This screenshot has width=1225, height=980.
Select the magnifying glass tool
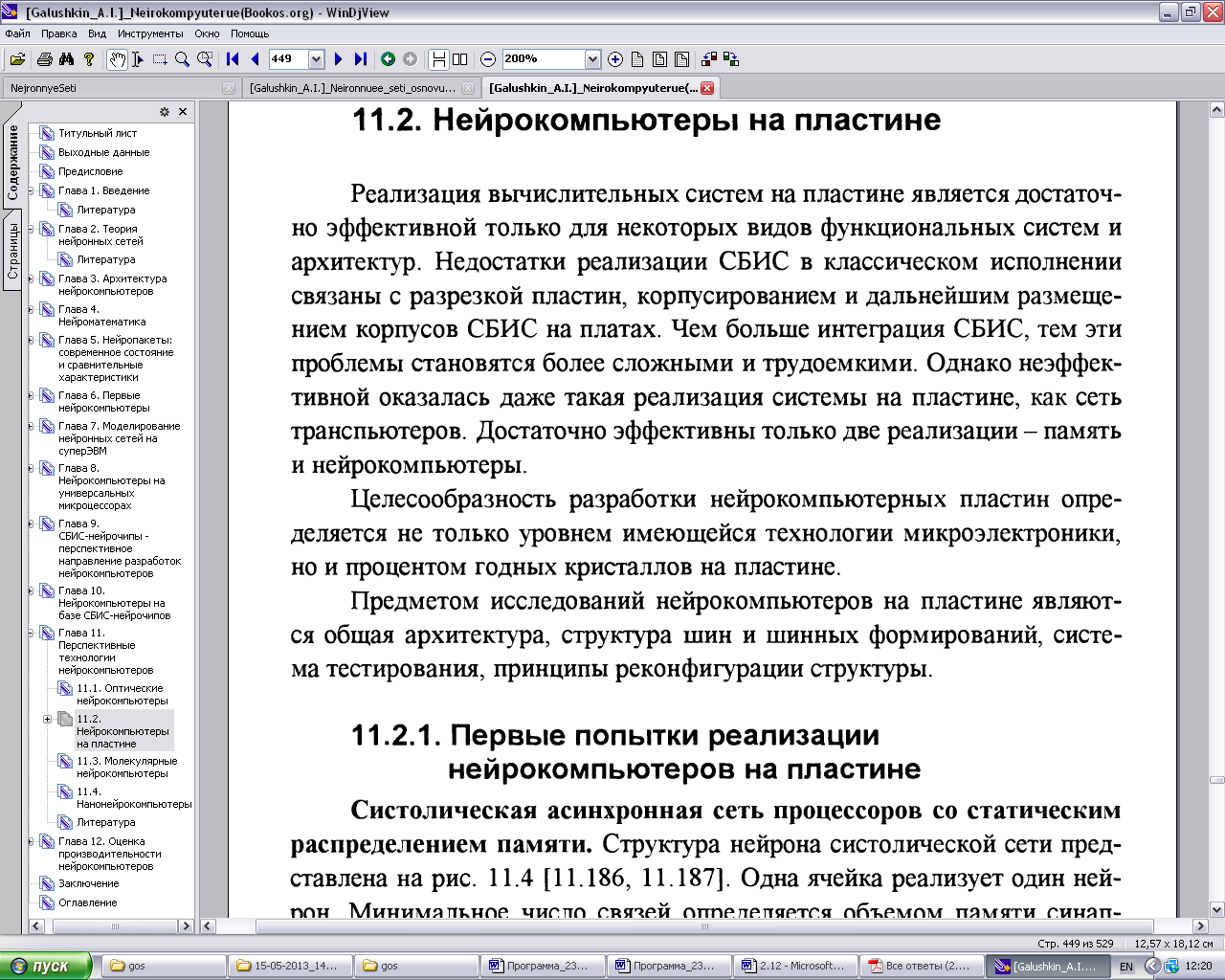182,59
